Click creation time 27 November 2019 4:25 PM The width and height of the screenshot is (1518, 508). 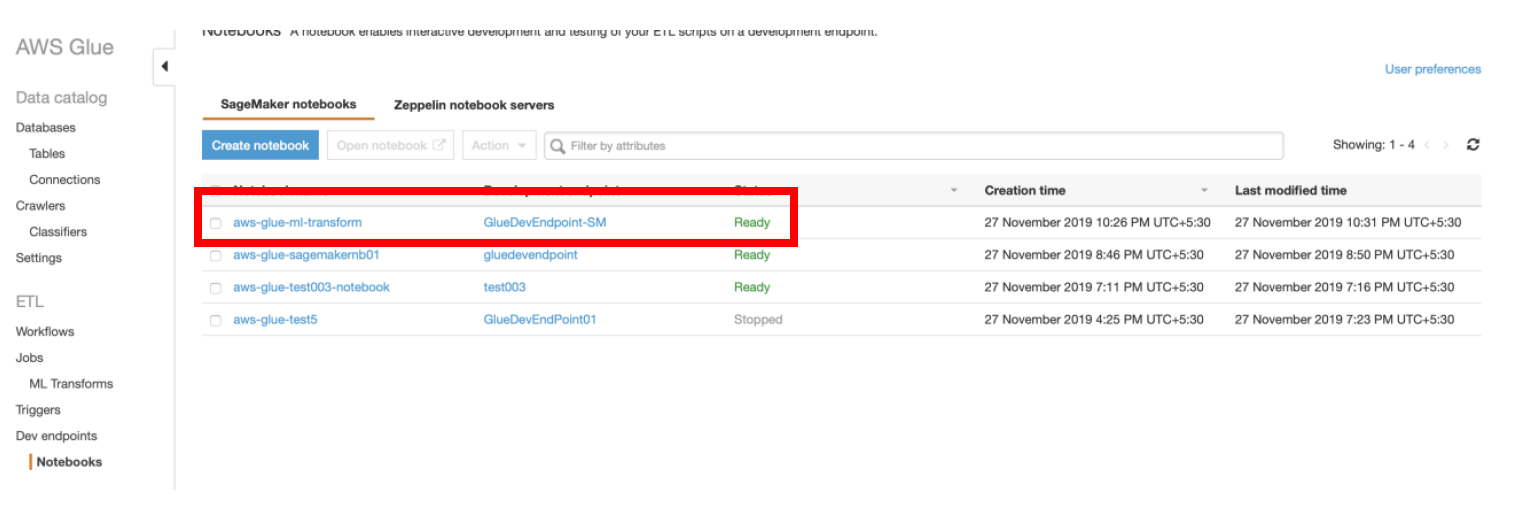(1094, 320)
